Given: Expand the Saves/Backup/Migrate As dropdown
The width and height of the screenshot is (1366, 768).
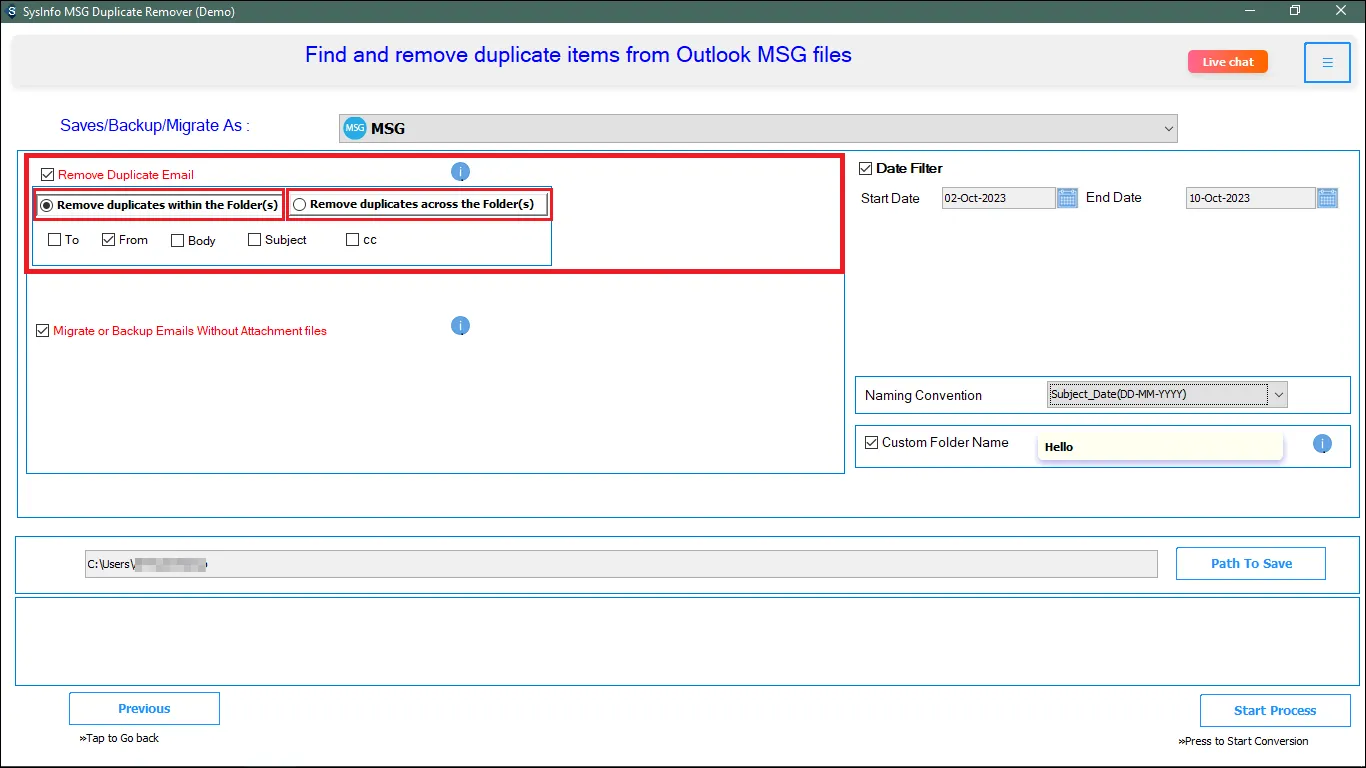Looking at the screenshot, I should [1168, 129].
